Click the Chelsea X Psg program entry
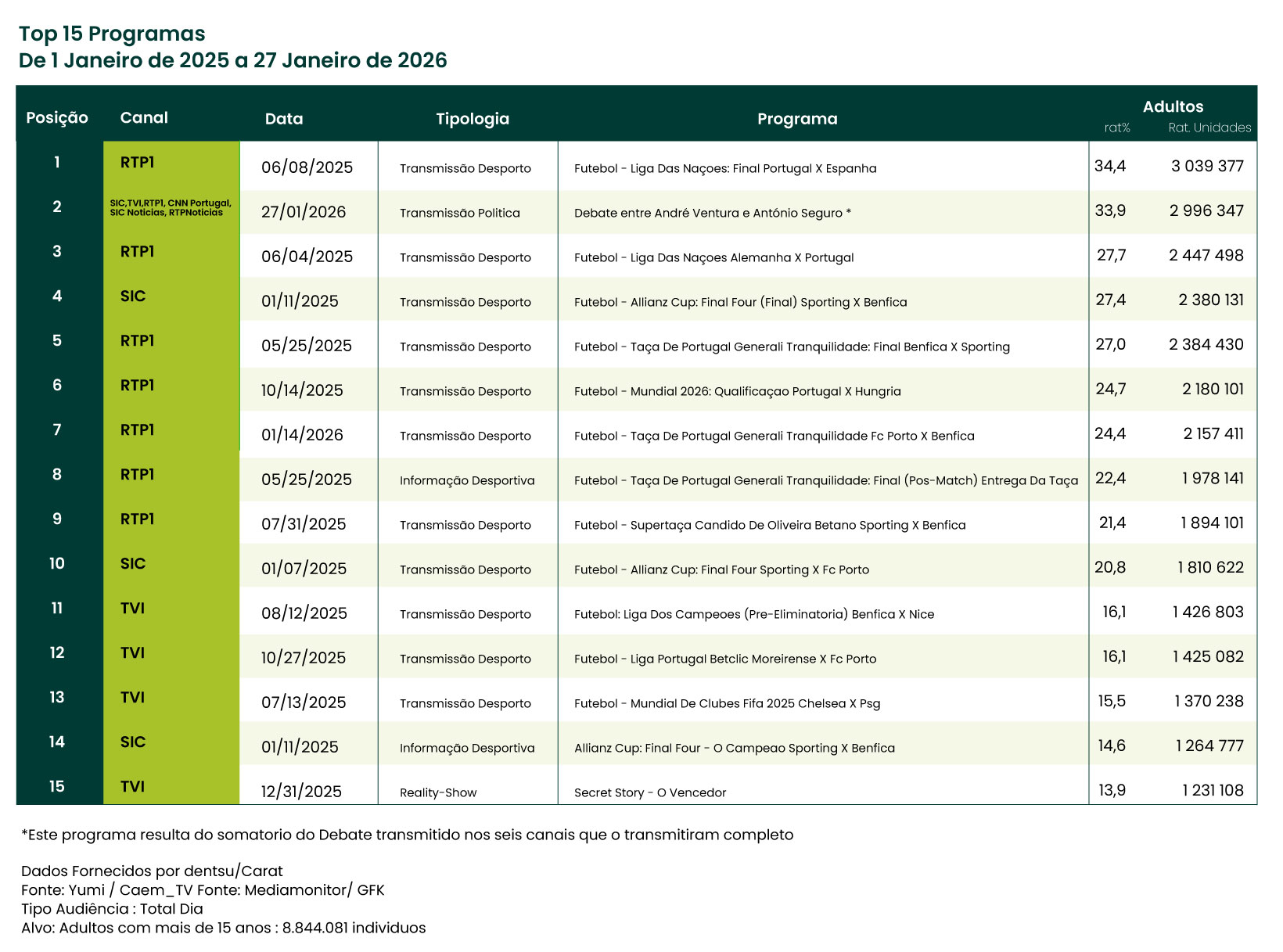This screenshot has width=1283, height=952. pyautogui.click(x=727, y=704)
